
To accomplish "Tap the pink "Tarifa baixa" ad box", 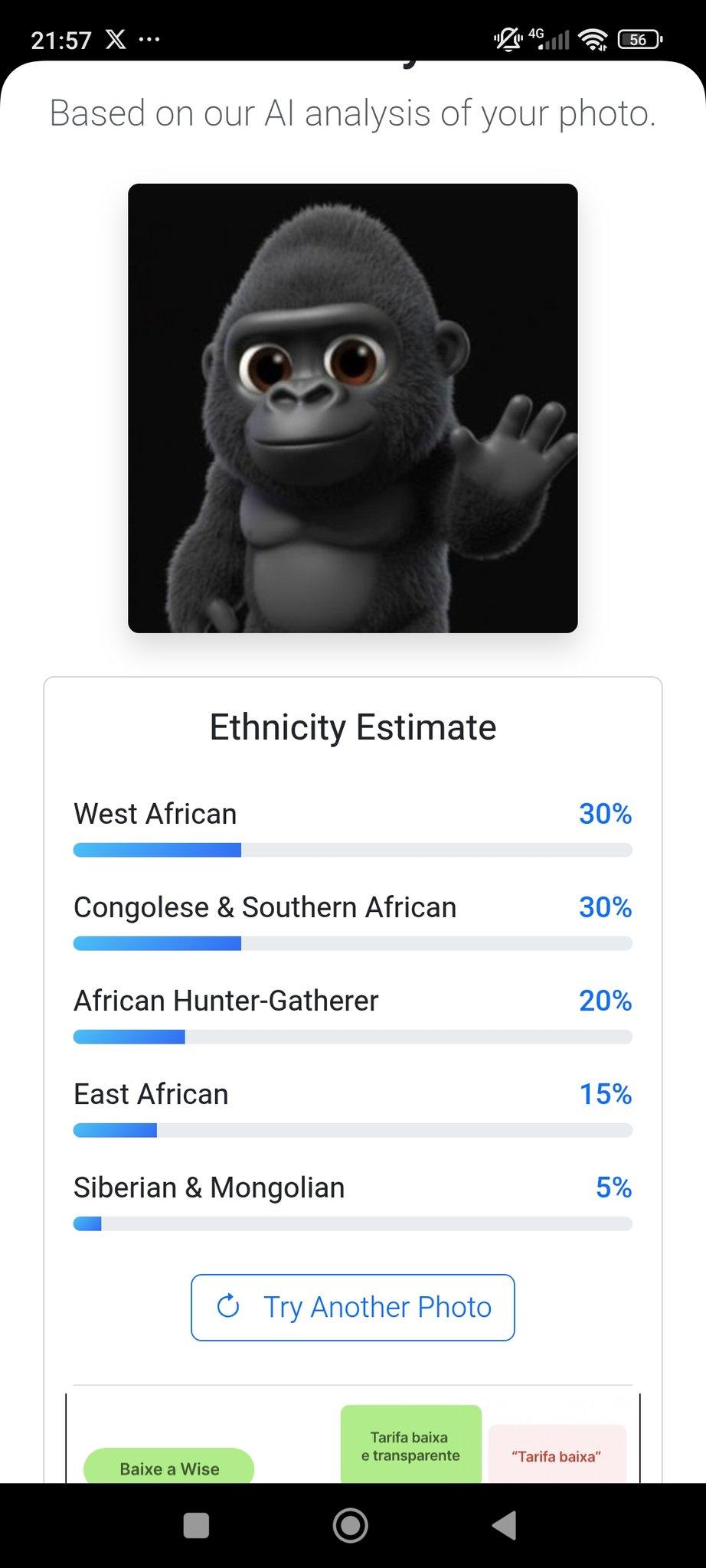I will [557, 1455].
